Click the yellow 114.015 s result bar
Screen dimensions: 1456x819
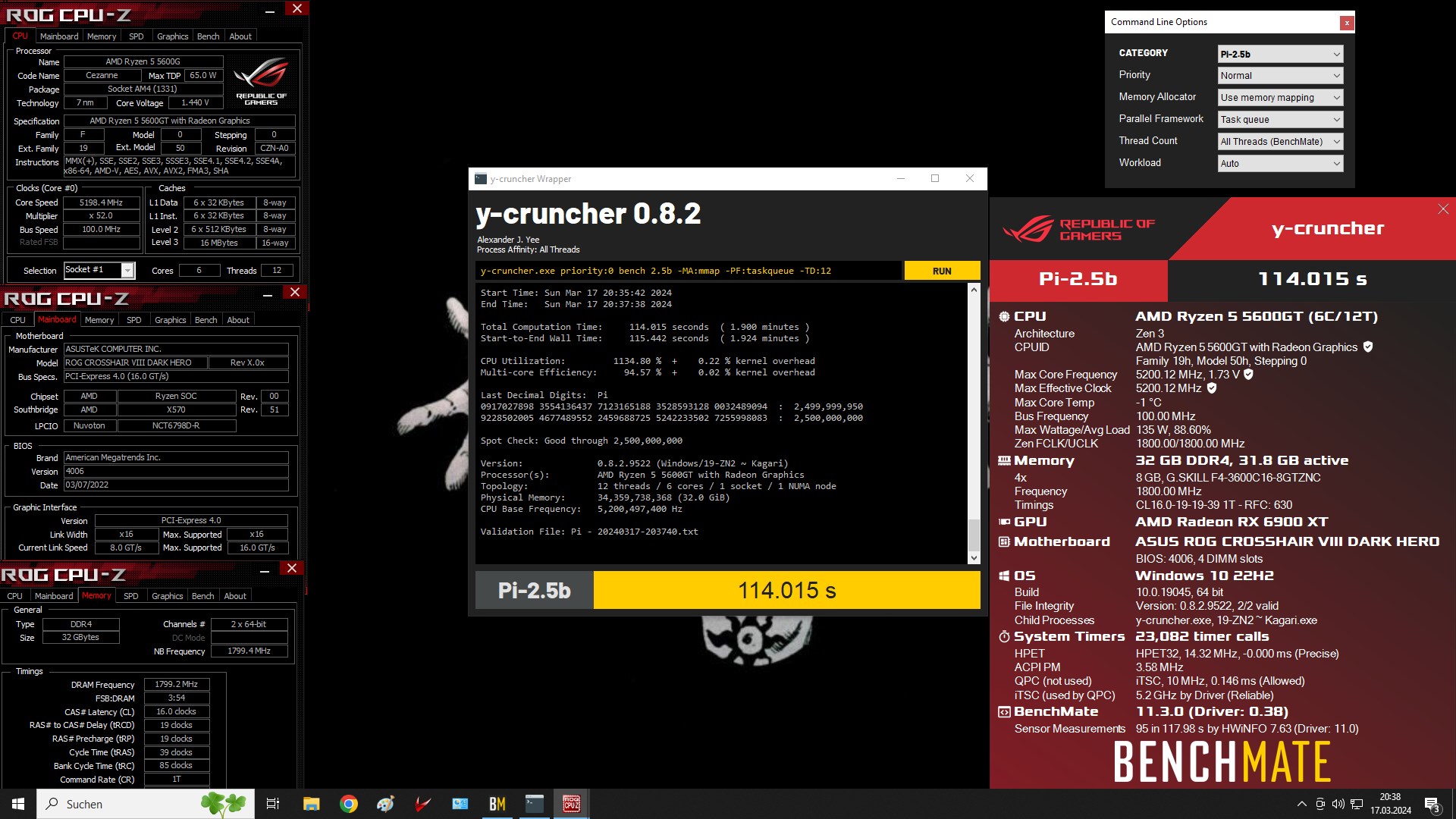coord(786,591)
